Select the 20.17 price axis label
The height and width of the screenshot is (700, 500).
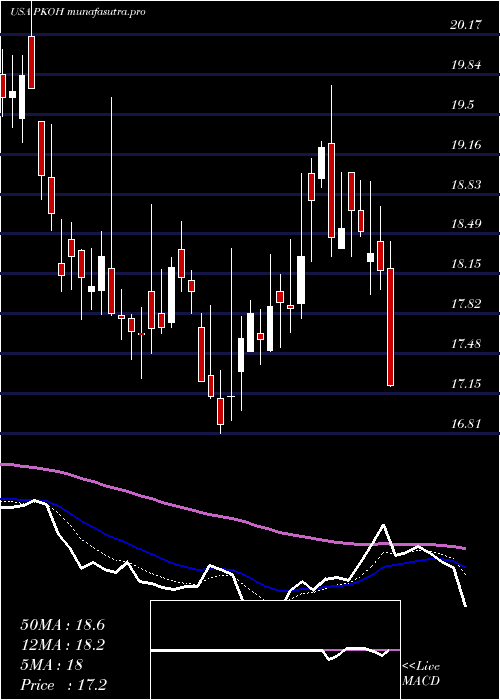click(x=466, y=25)
